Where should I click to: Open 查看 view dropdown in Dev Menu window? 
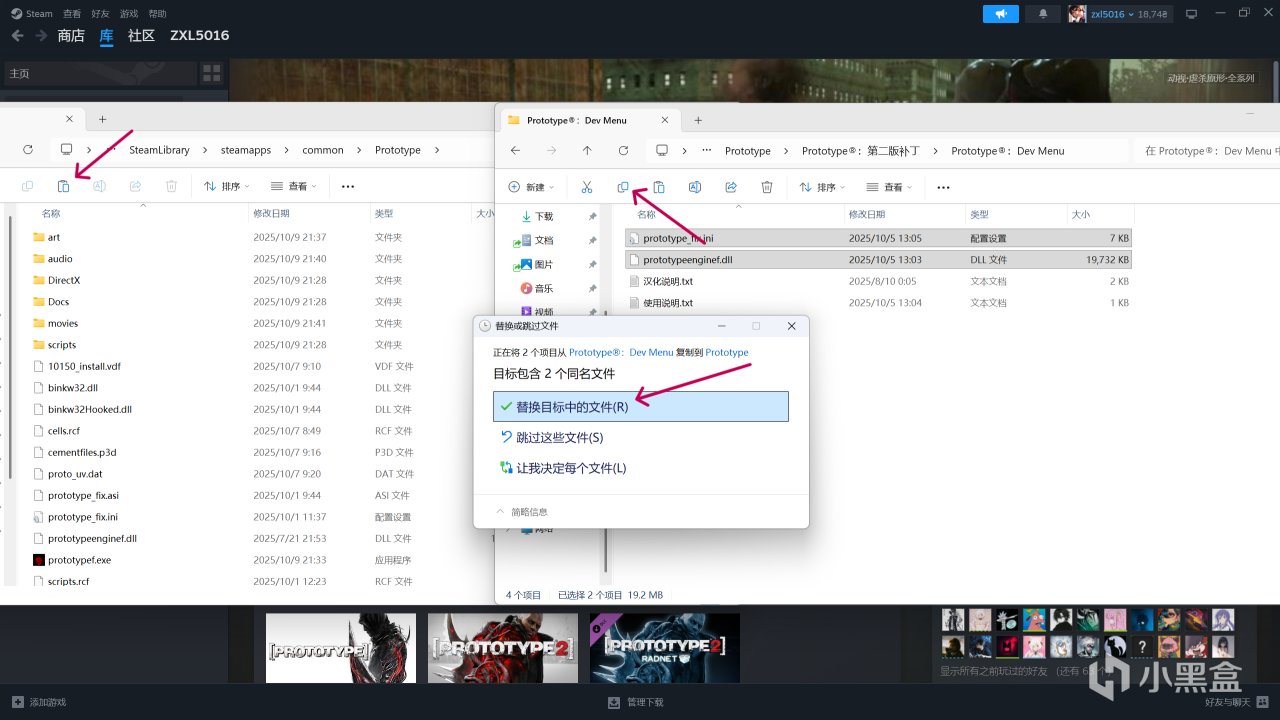coord(891,187)
